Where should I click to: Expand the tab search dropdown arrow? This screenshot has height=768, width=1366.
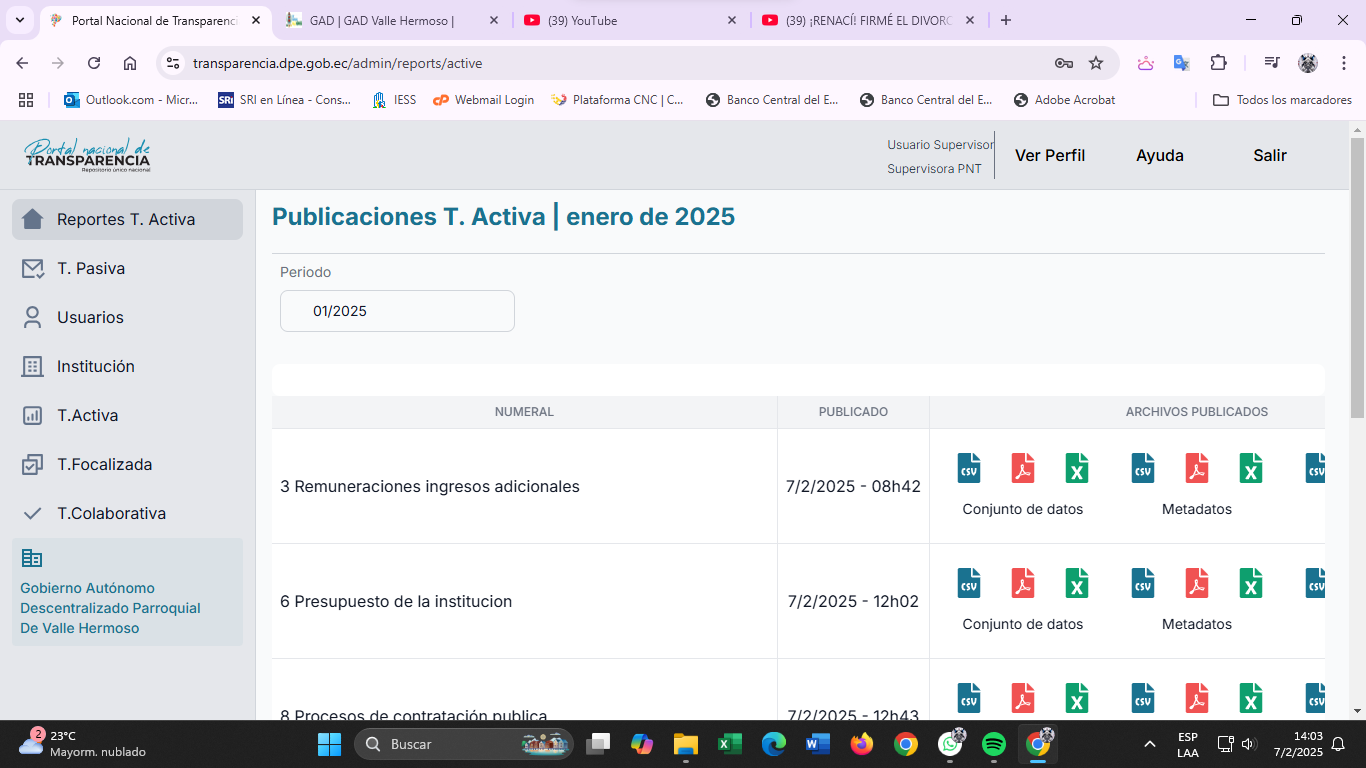(20, 20)
